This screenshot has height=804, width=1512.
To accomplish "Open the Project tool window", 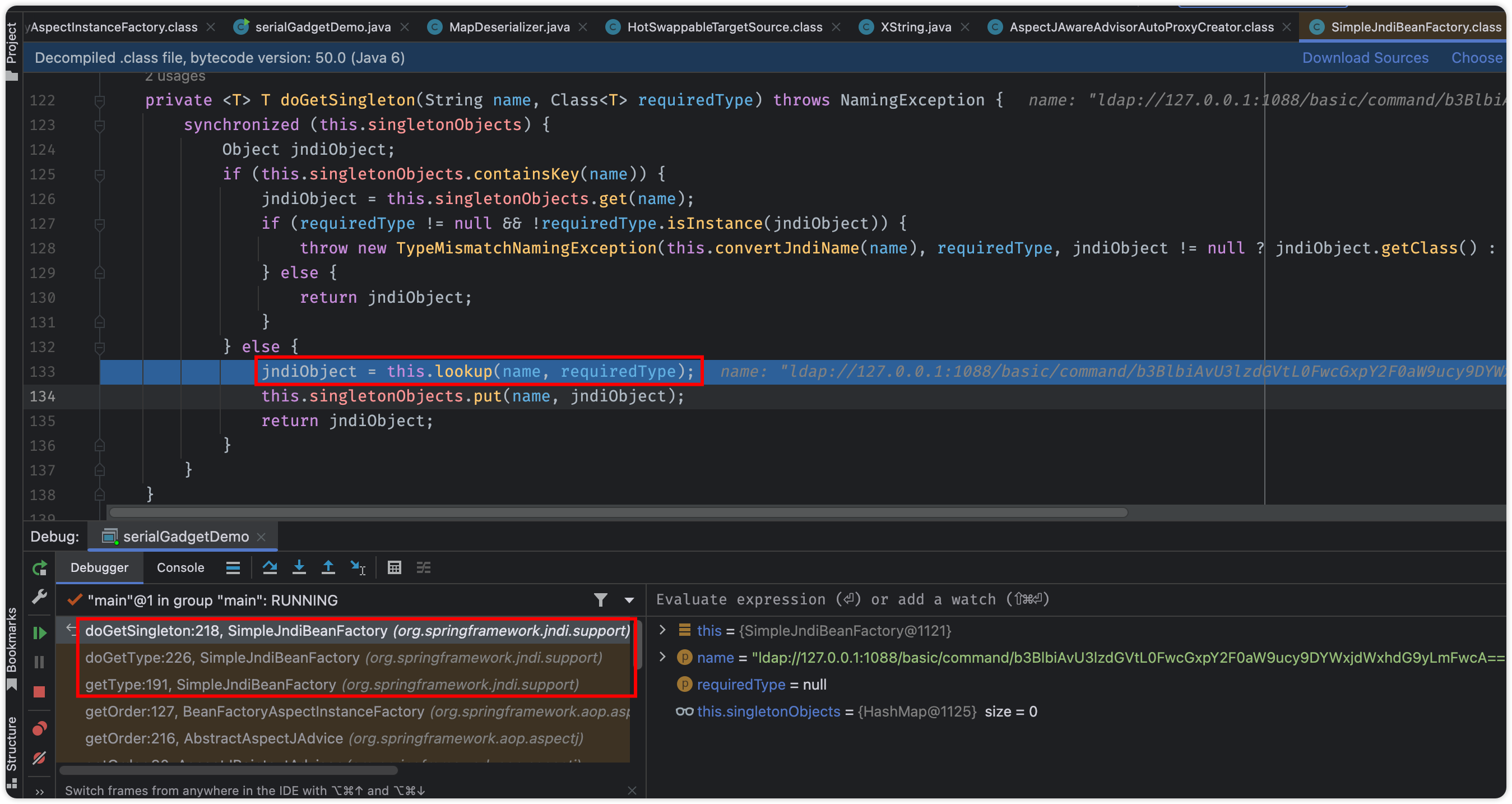I will tap(12, 52).
